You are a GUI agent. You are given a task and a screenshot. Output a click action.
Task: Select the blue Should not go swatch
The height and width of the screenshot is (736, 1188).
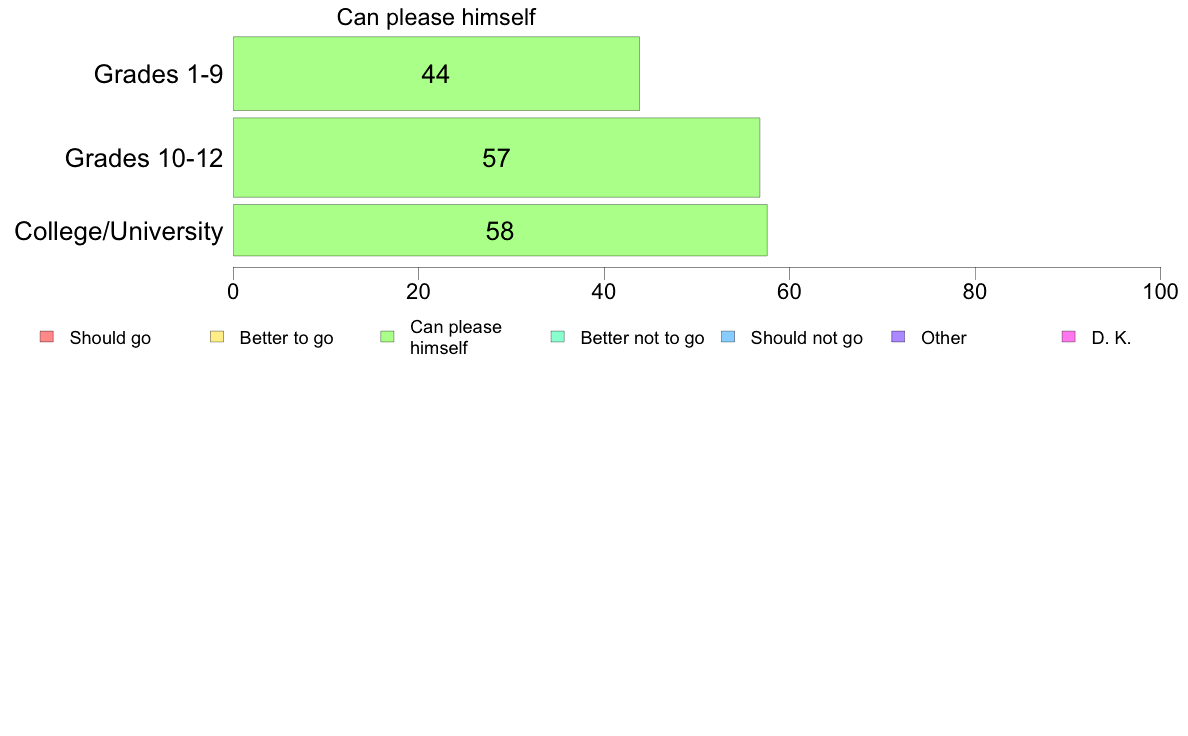tap(728, 337)
